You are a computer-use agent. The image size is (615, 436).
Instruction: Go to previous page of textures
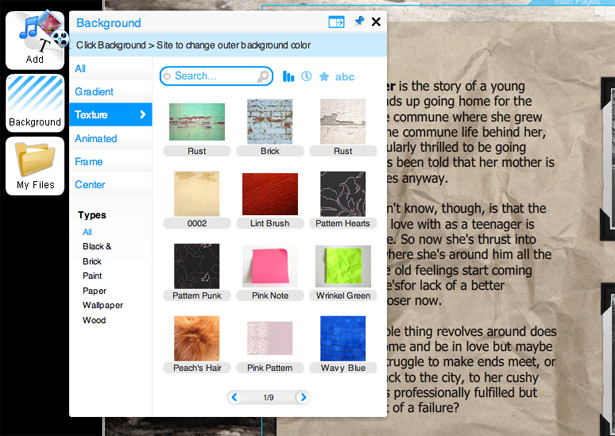(x=234, y=397)
